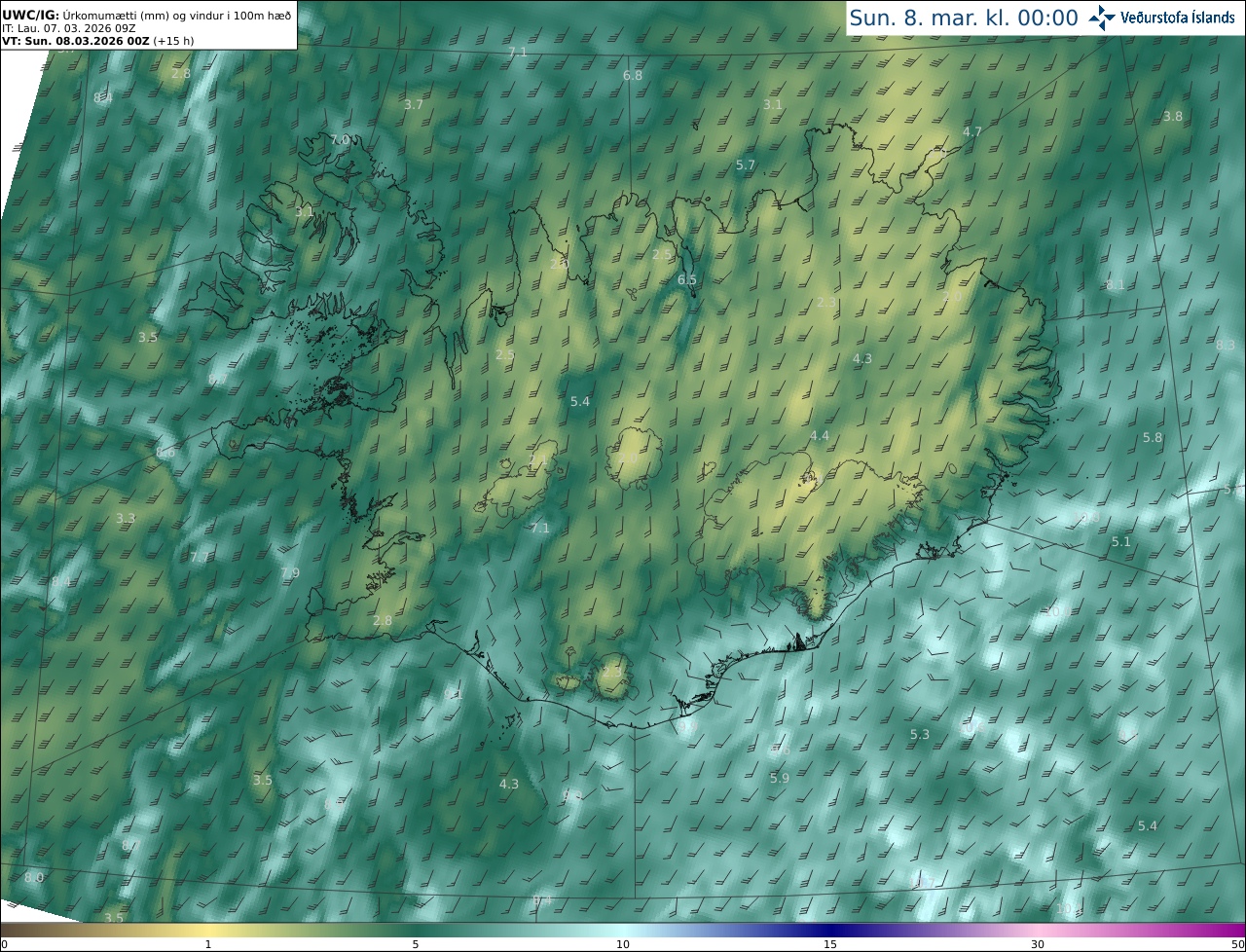This screenshot has width=1246, height=952.
Task: Click the 6.5 value label on the map
Action: pyautogui.click(x=687, y=280)
